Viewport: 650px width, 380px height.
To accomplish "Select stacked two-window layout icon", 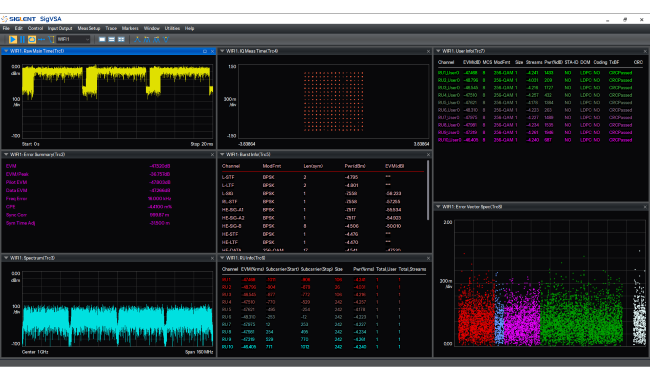I will tap(112, 39).
